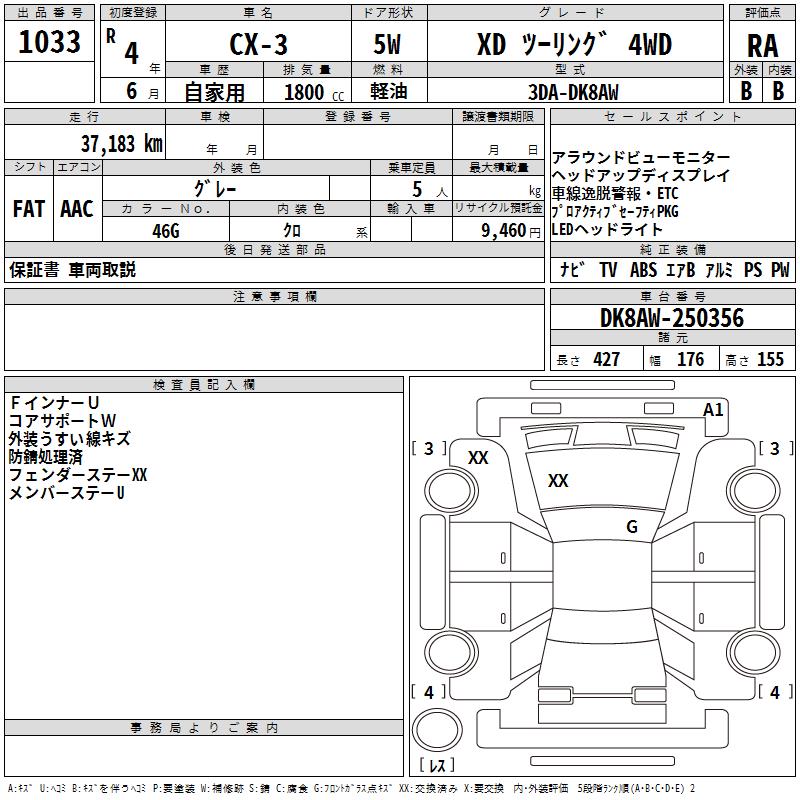This screenshot has height=800, width=800.
Task: Click registration month 6 月
Action: 142,91
